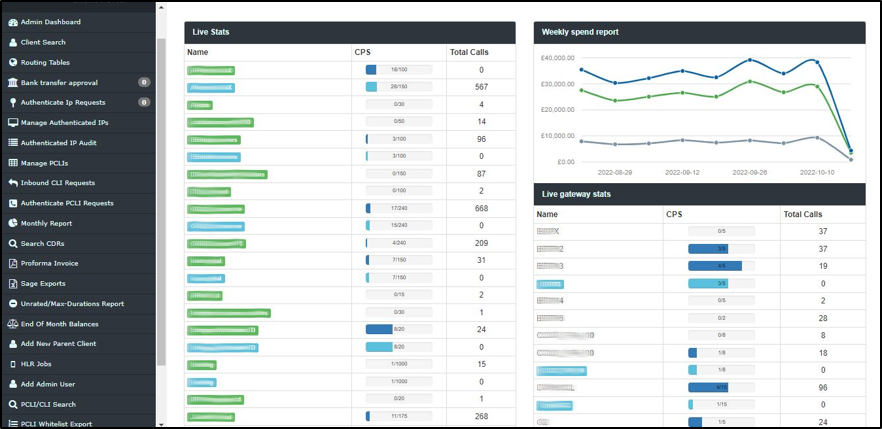Click the Manage Authenticated IPs monitor icon

[13, 122]
